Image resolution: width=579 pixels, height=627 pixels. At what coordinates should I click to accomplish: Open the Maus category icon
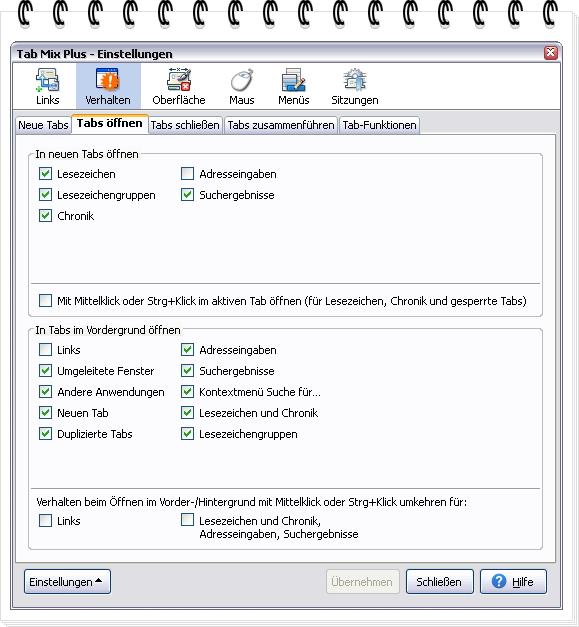(x=242, y=86)
